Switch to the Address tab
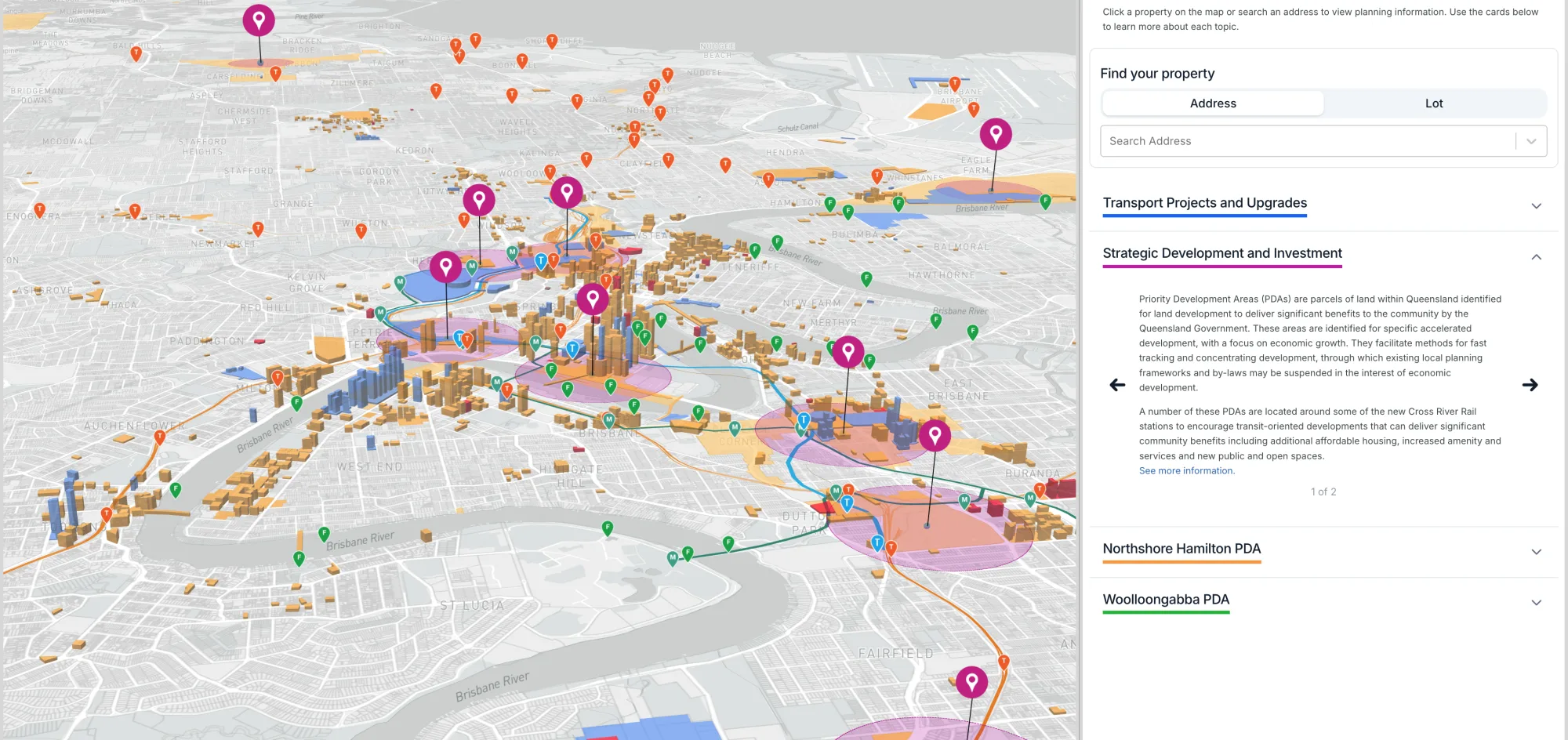Viewport: 1568px width, 740px height. [x=1213, y=103]
